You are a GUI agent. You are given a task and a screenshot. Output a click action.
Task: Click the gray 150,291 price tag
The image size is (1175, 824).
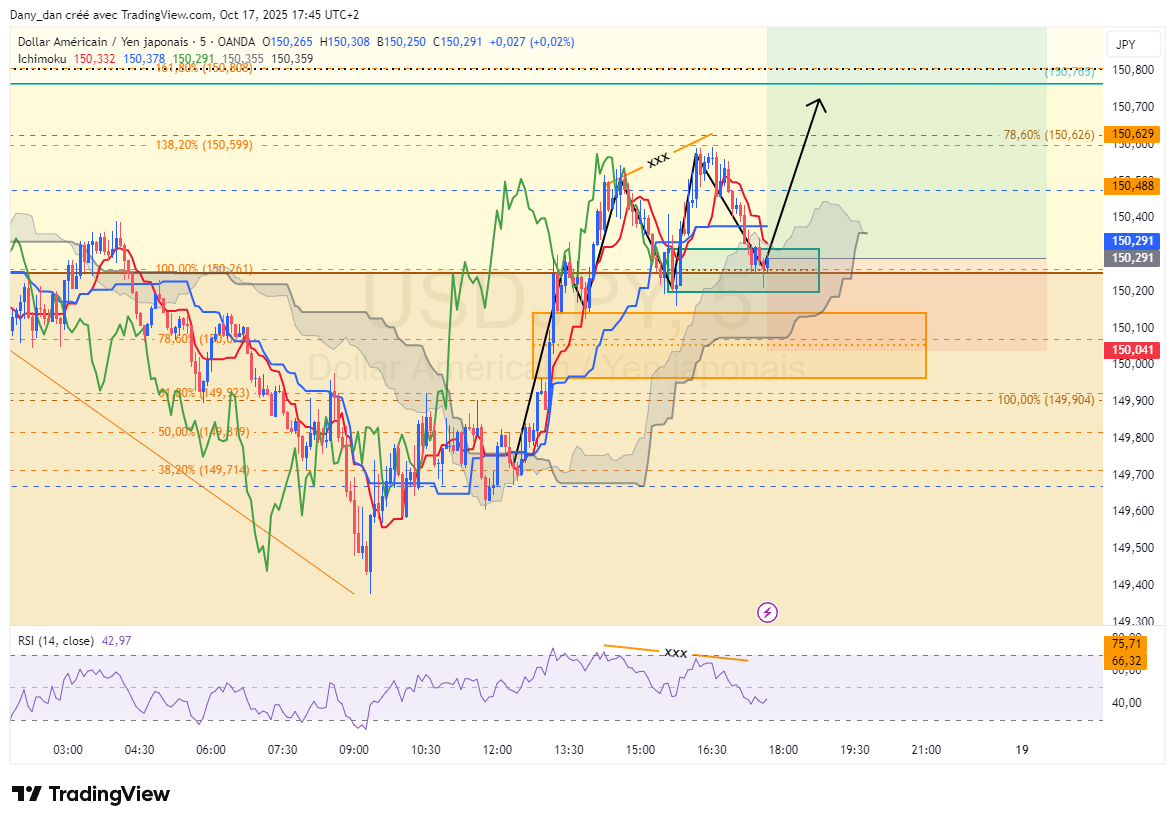pyautogui.click(x=1132, y=258)
